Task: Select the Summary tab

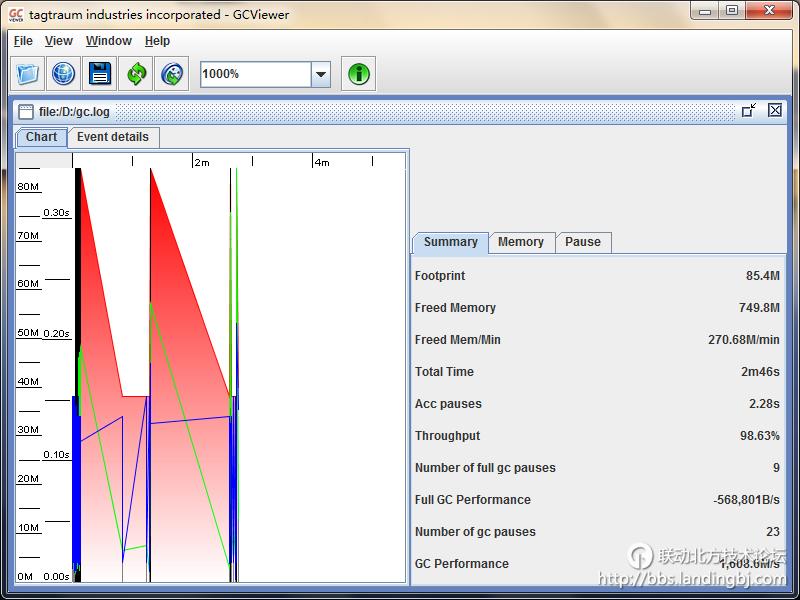Action: (450, 242)
